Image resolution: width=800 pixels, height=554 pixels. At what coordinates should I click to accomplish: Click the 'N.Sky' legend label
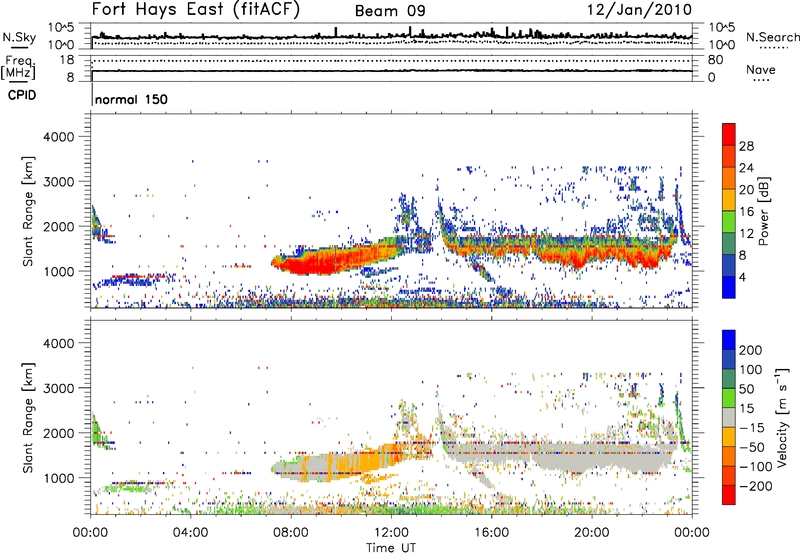(19, 37)
